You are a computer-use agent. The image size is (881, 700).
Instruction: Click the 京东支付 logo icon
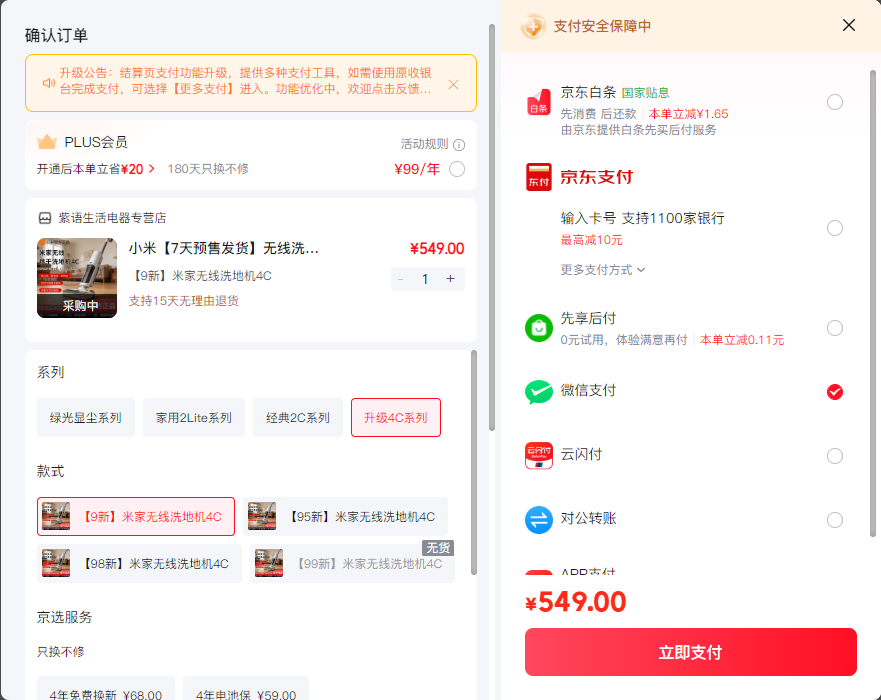[x=538, y=177]
